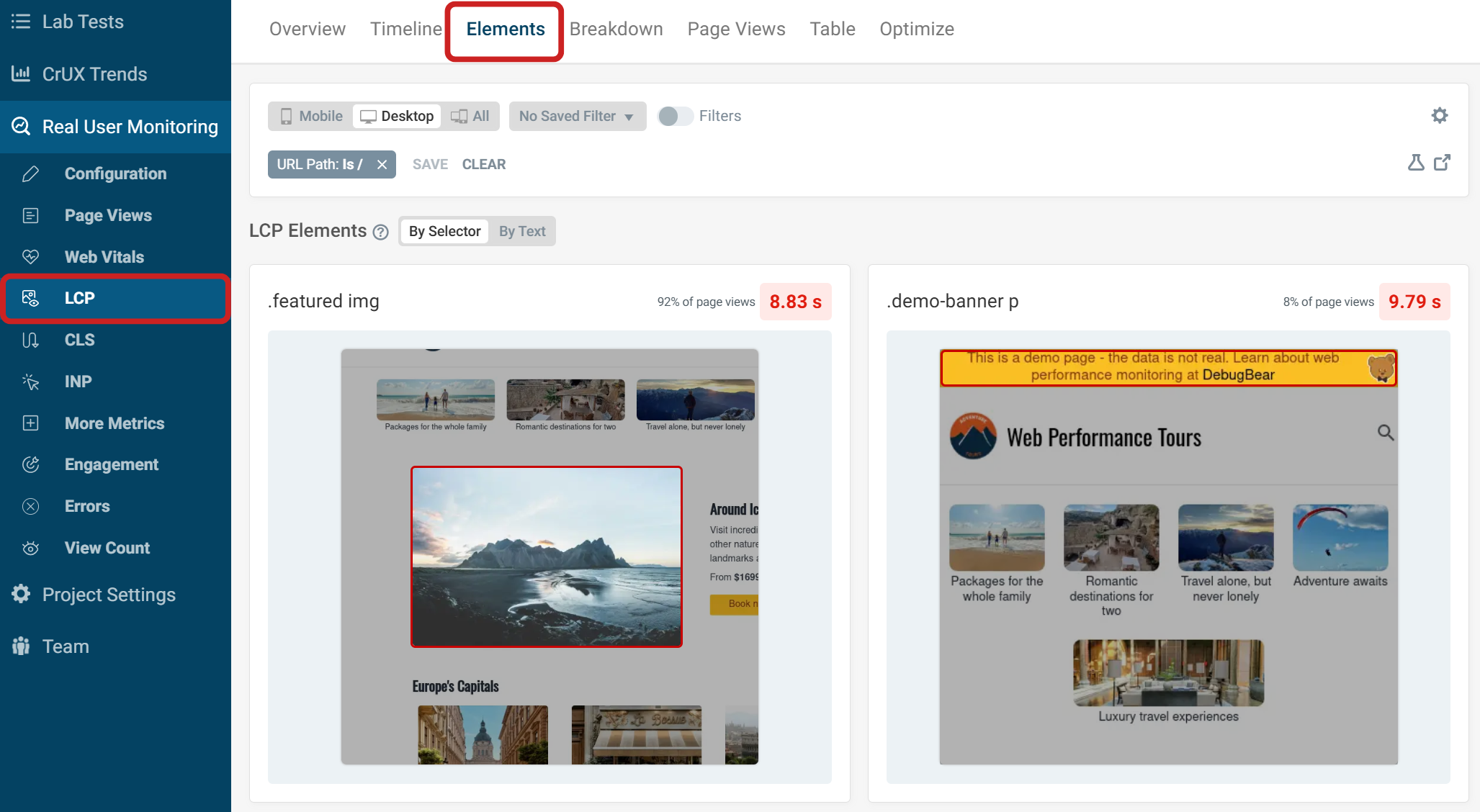This screenshot has width=1480, height=812.
Task: Click the Web Vitals heart icon
Action: [30, 256]
